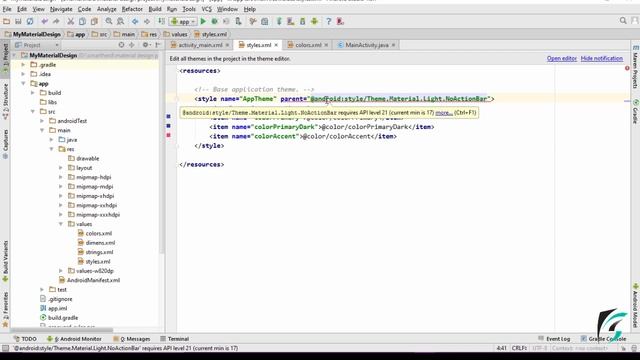Viewport: 640px width, 360px height.
Task: Open the Build menu
Action: coord(155,9)
